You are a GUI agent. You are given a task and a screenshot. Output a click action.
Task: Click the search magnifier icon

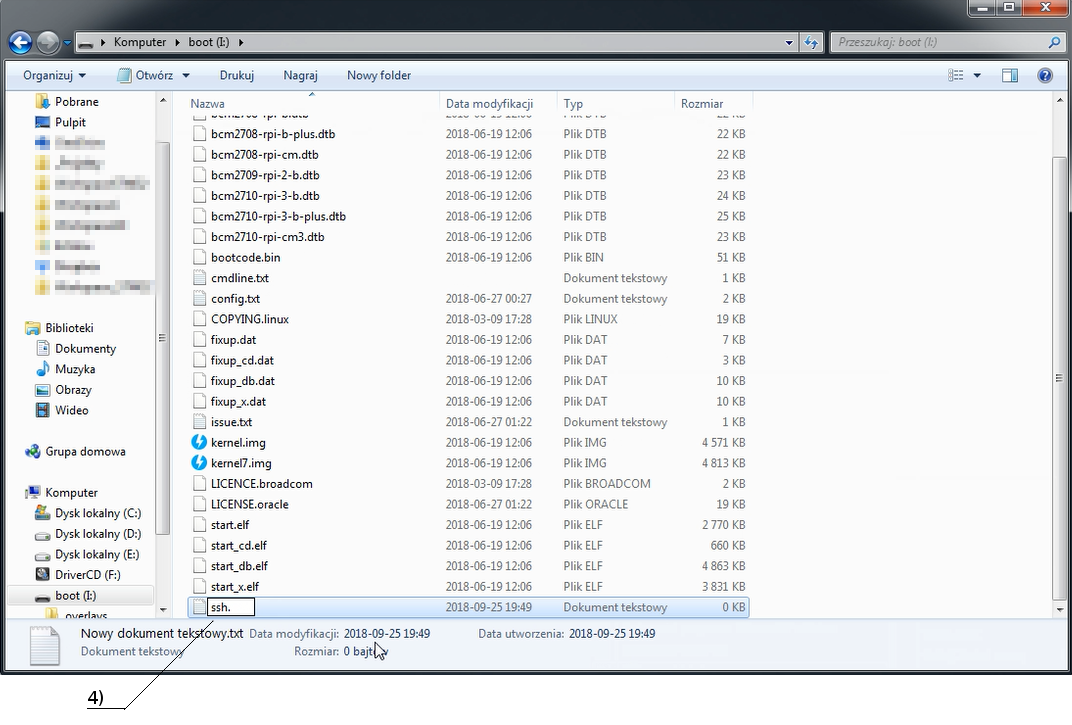(x=1054, y=42)
